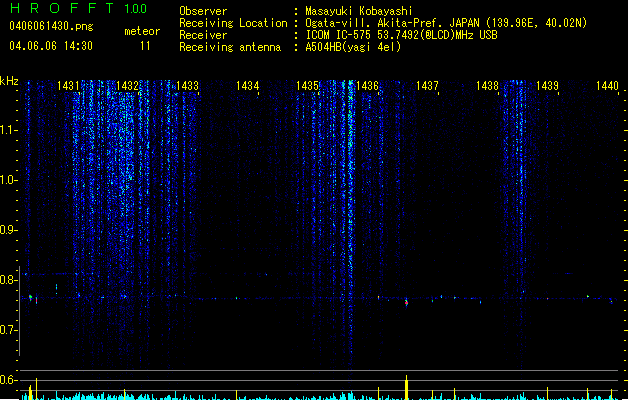Click the 'Observer' label
This screenshot has width=629, height=400.
coord(203,11)
